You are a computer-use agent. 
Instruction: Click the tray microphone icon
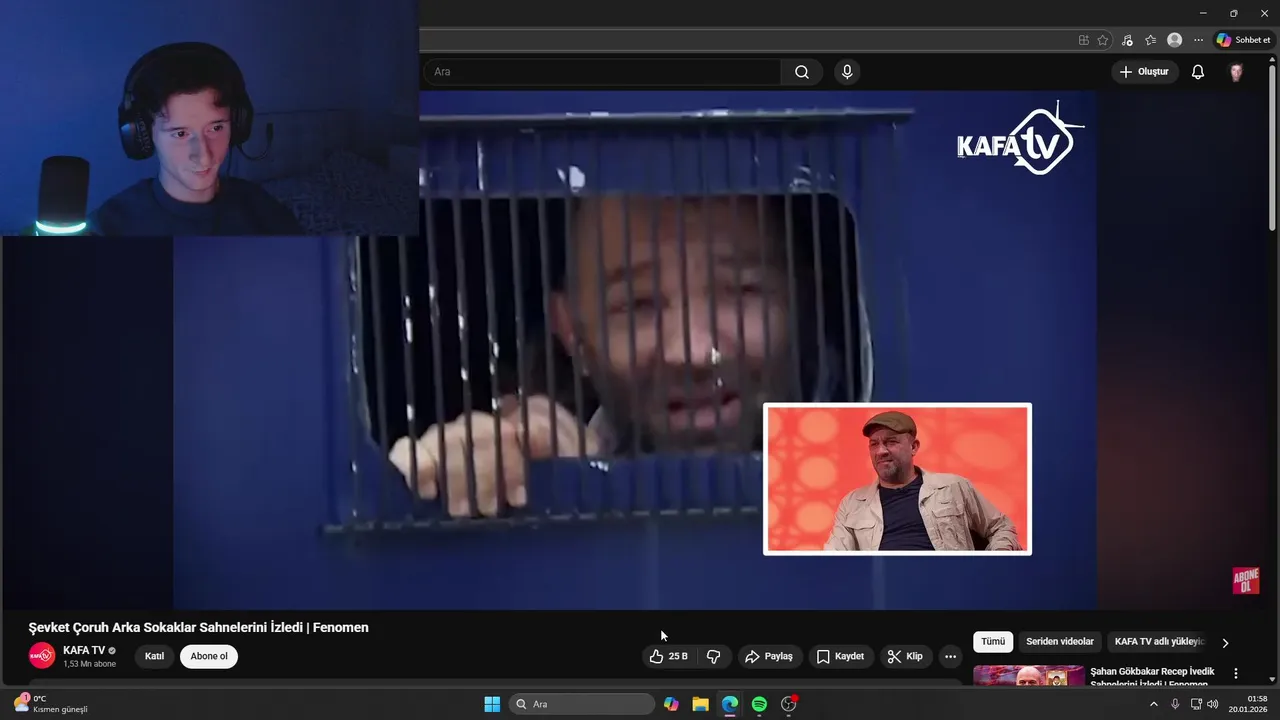[1175, 704]
